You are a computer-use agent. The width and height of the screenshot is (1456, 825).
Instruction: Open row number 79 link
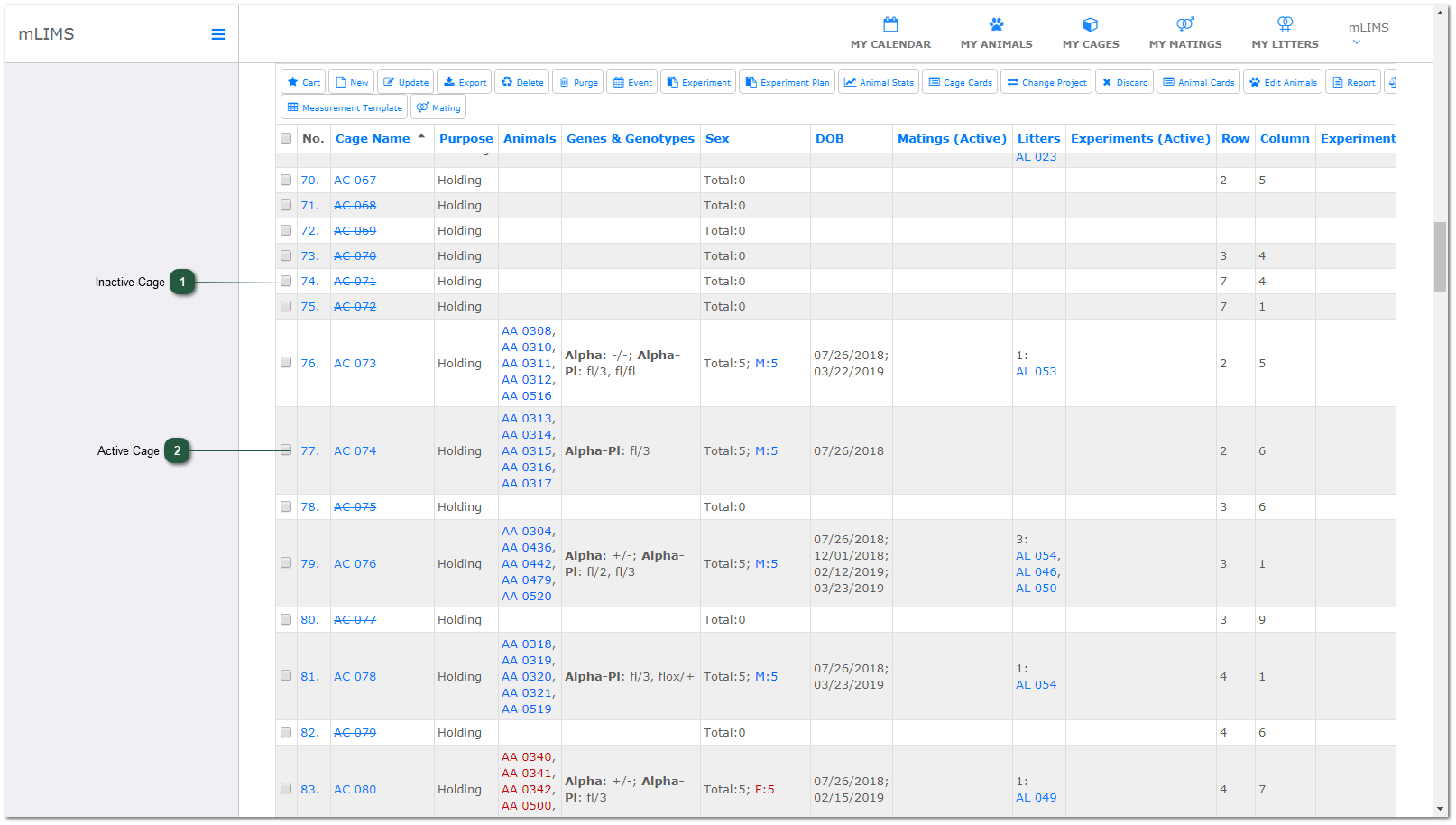click(309, 563)
